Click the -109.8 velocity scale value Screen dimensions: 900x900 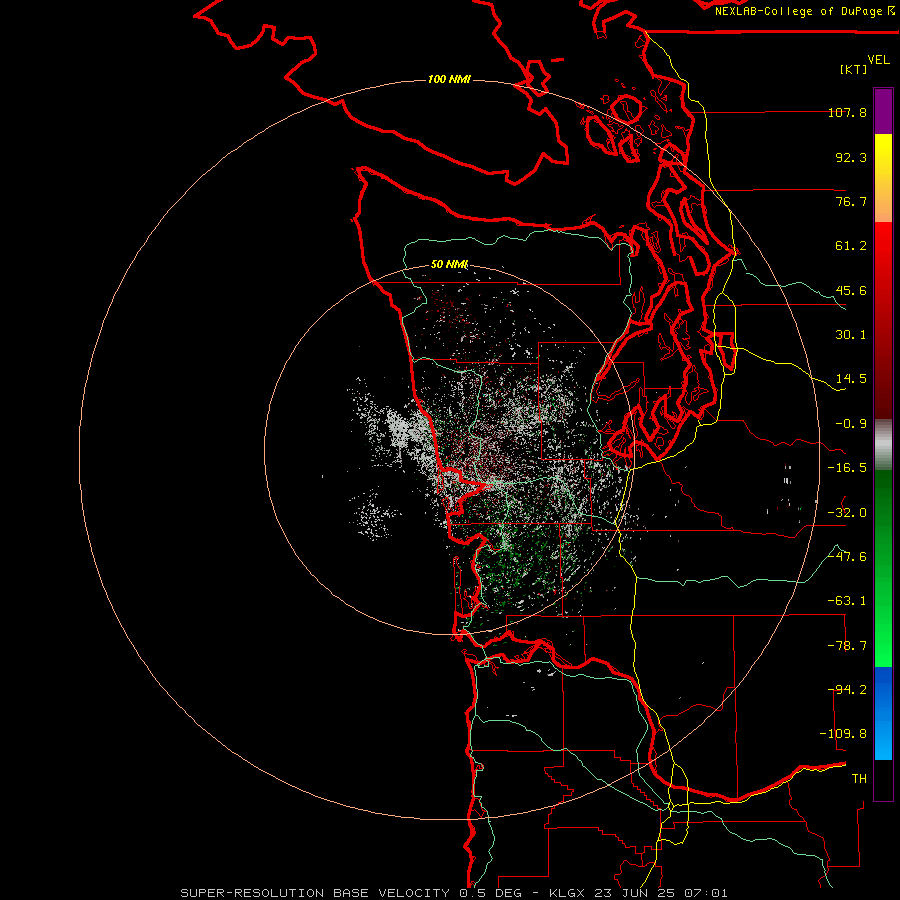[843, 734]
